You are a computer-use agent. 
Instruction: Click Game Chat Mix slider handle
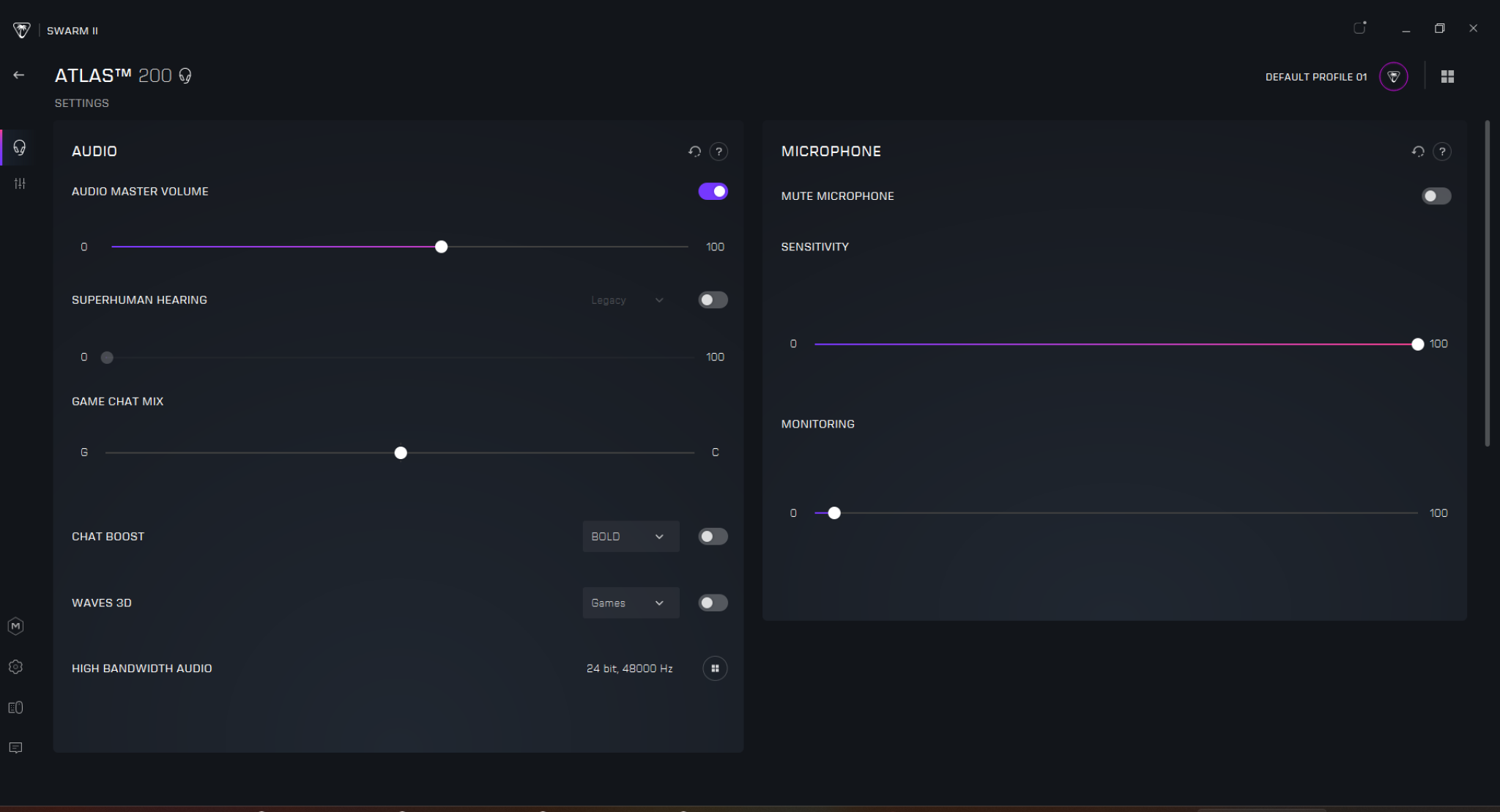point(401,453)
